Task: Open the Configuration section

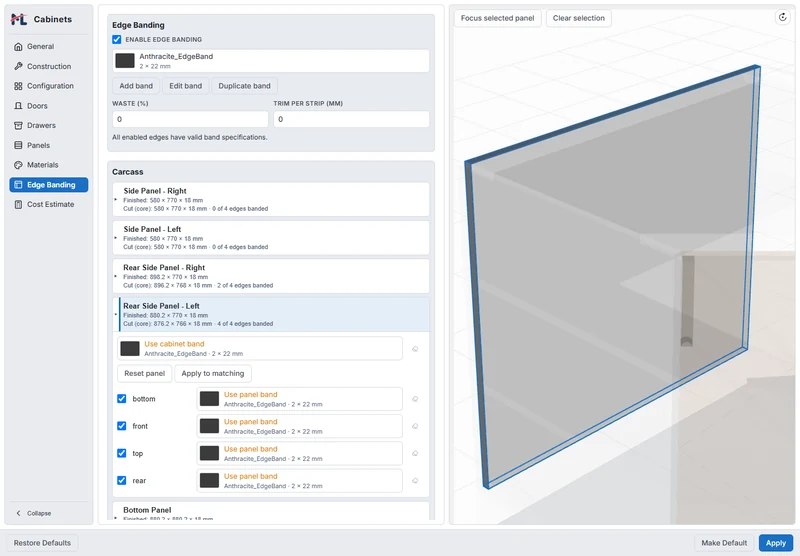Action: click(x=48, y=86)
